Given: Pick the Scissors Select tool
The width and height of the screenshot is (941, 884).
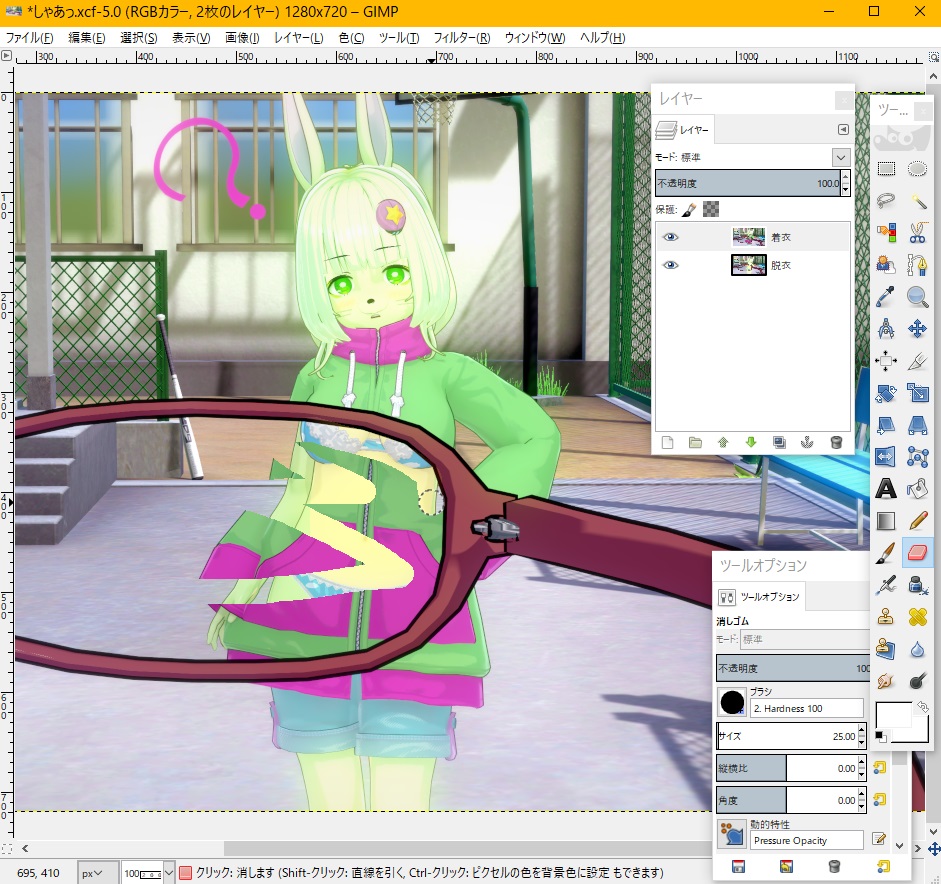Looking at the screenshot, I should coord(917,233).
